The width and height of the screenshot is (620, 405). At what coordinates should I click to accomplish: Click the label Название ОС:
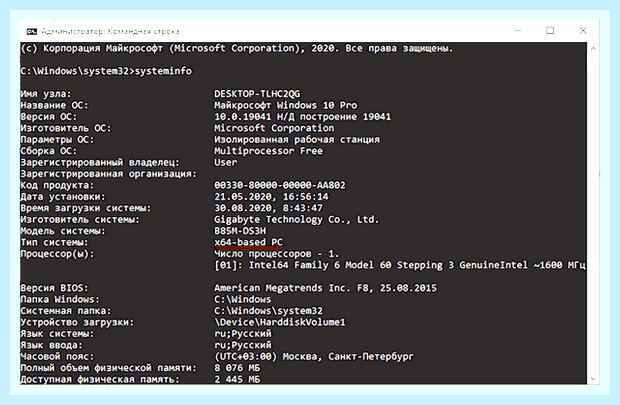click(x=55, y=106)
